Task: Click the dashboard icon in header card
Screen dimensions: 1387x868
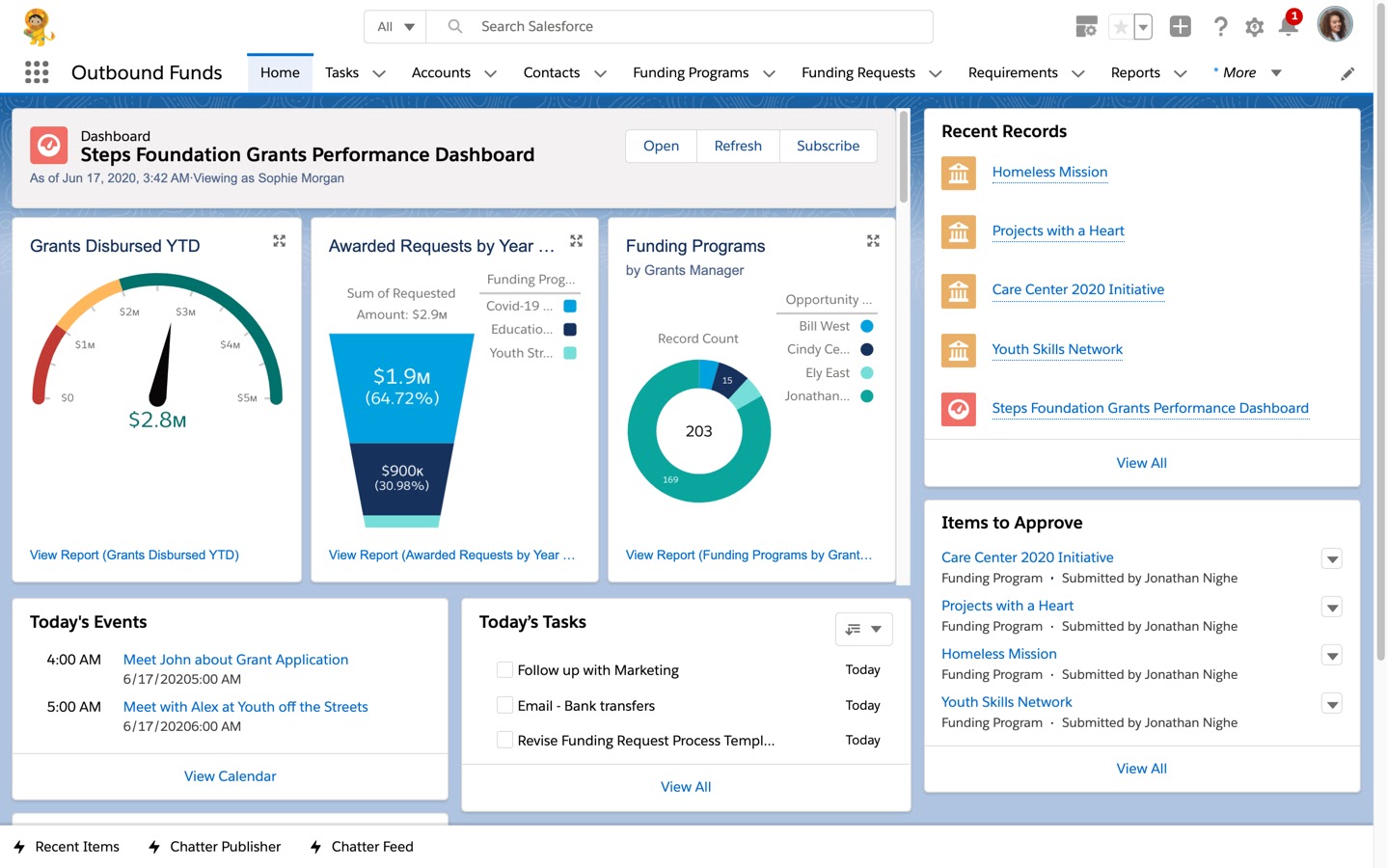Action: [48, 146]
